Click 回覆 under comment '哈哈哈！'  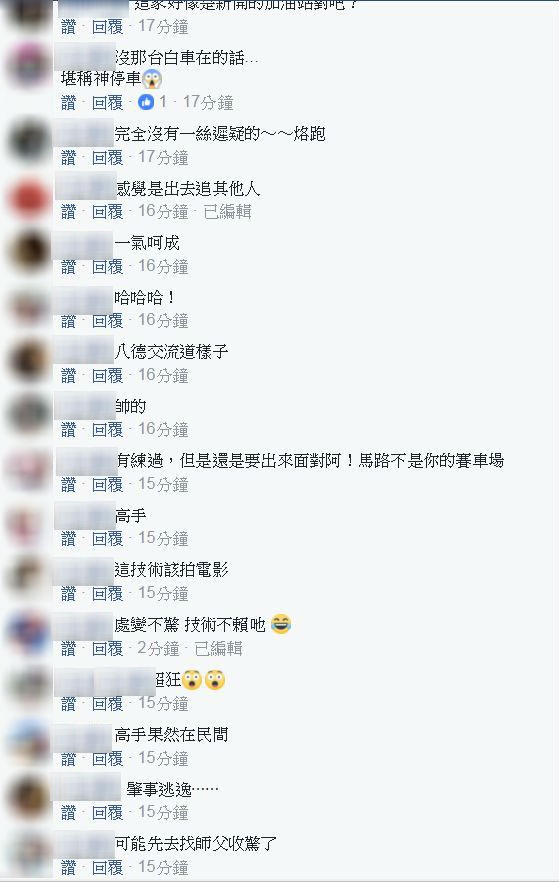[x=107, y=321]
